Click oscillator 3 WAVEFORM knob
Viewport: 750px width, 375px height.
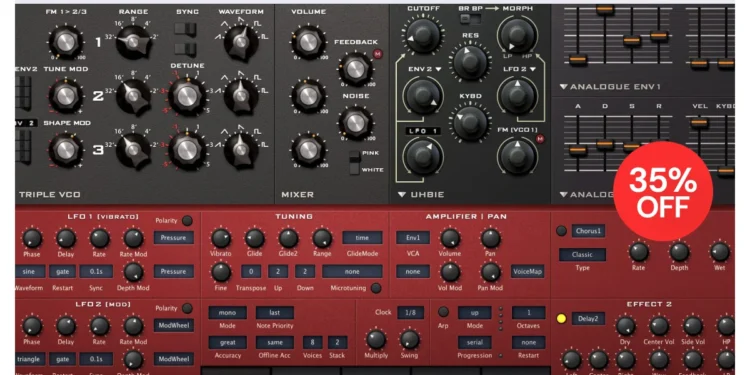(x=241, y=150)
